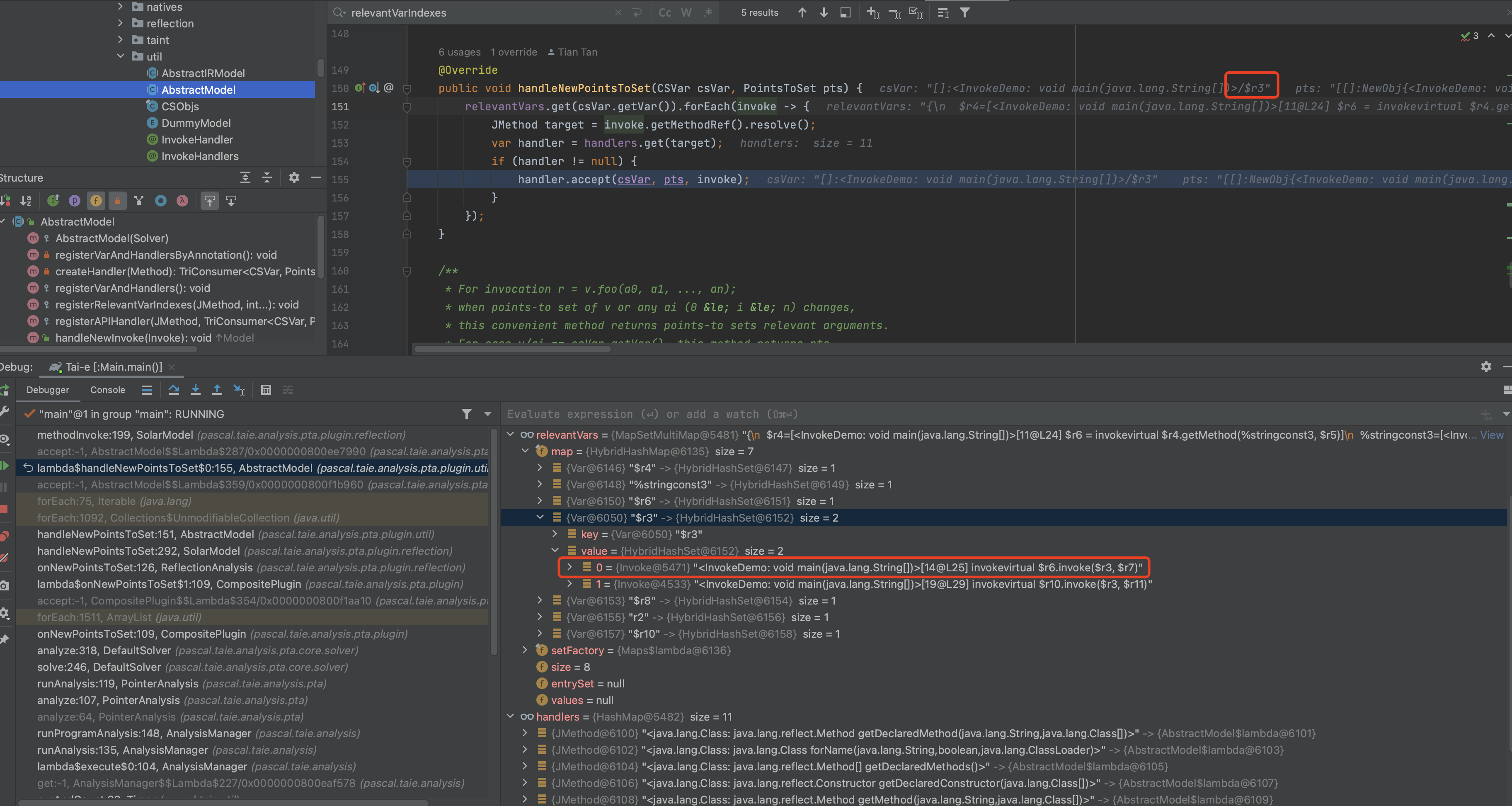Click Open in Find window icon
The image size is (1512, 806).
coord(845,13)
